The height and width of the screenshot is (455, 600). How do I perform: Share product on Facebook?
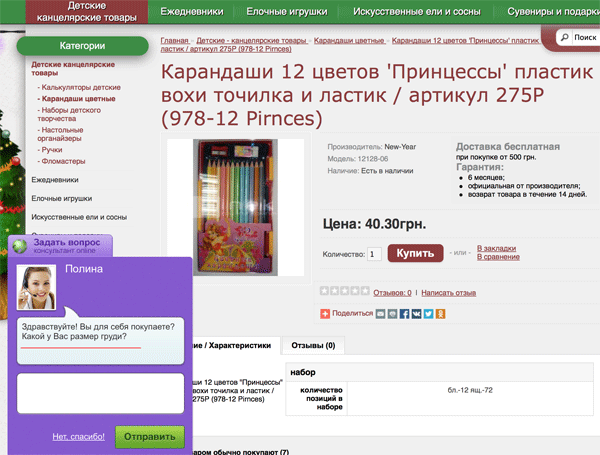coord(405,313)
